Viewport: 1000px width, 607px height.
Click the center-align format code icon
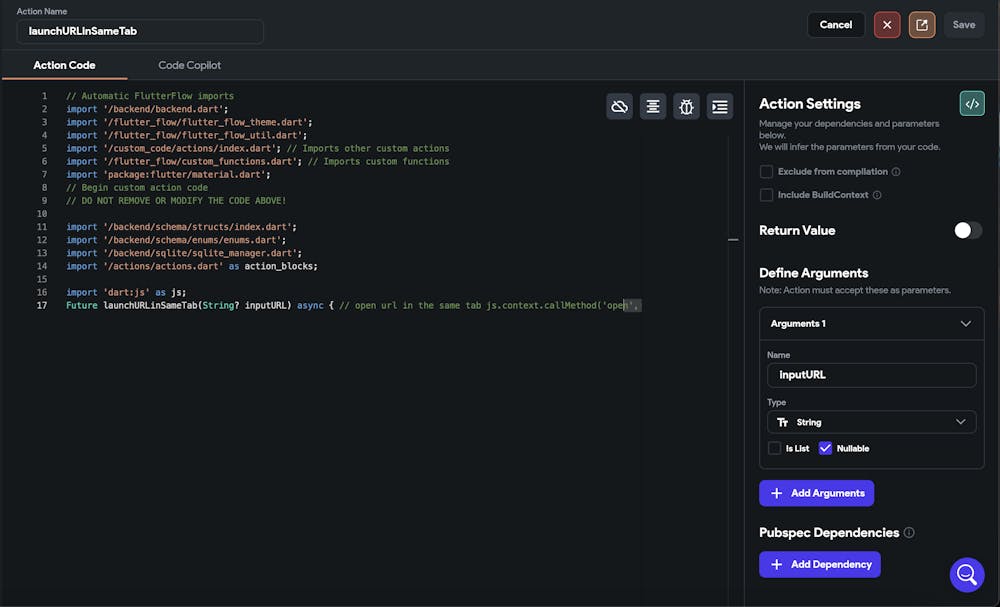tap(653, 106)
